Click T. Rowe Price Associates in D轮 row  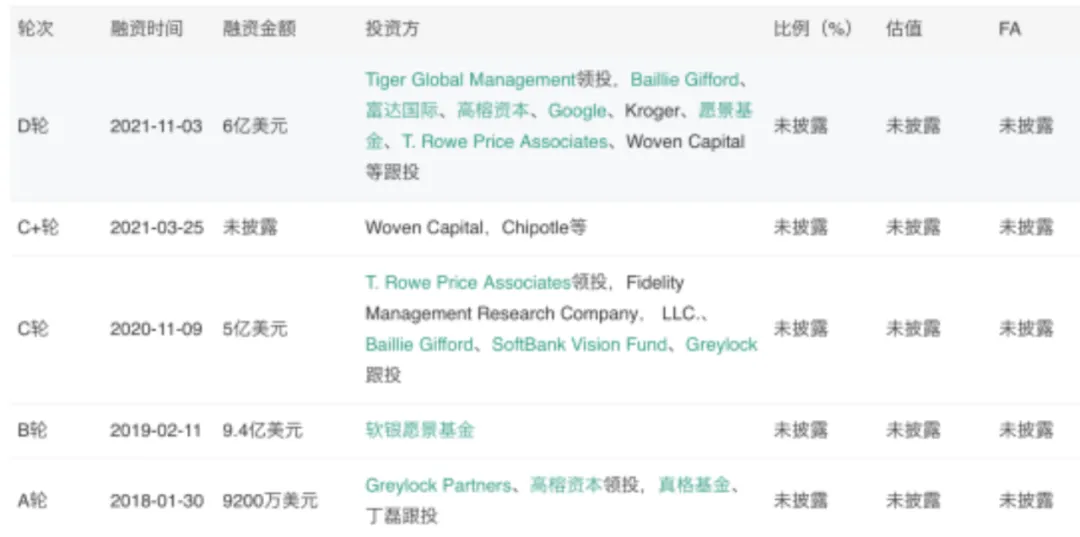(x=504, y=142)
